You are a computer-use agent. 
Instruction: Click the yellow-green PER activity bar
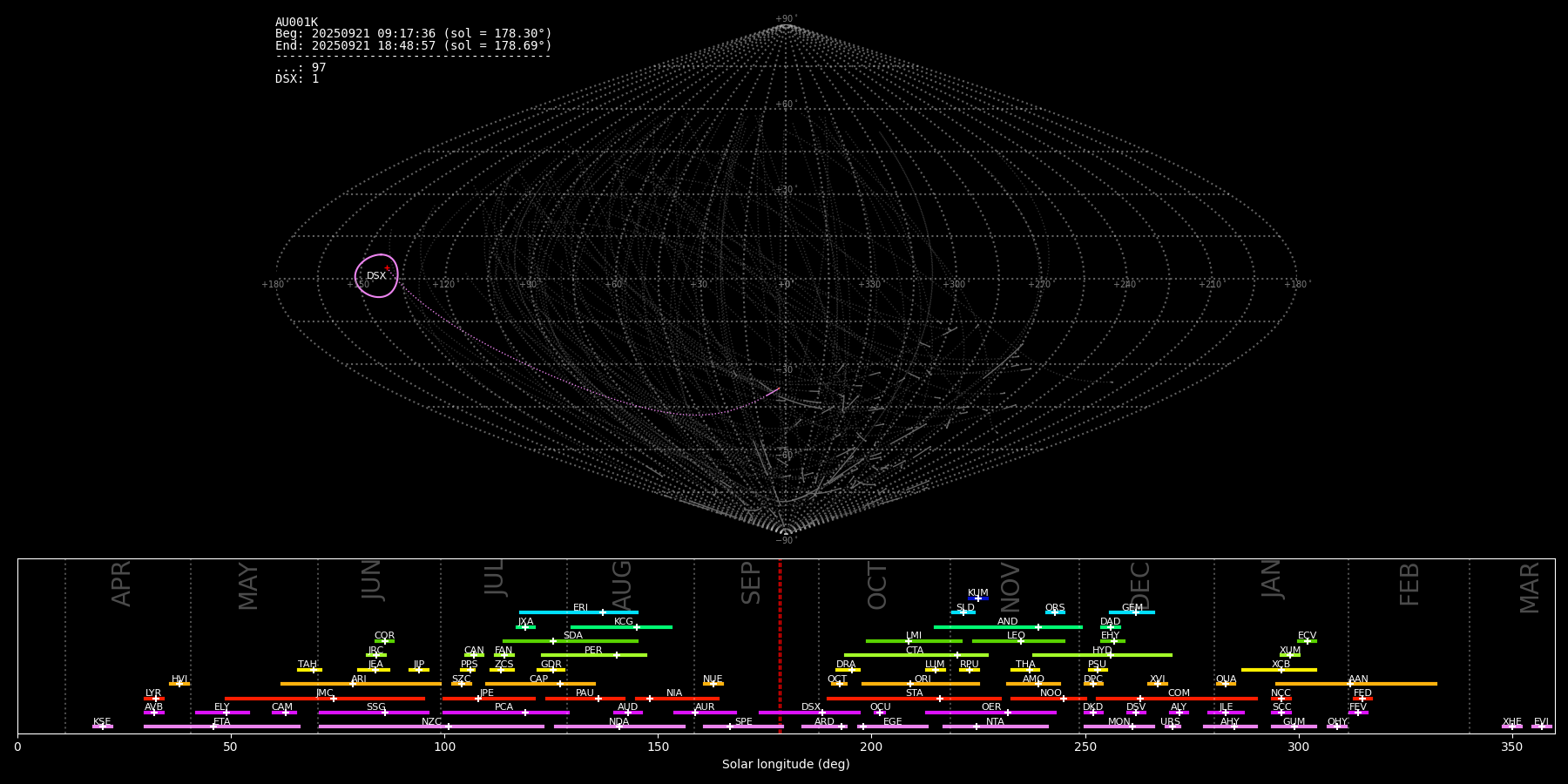click(x=594, y=655)
